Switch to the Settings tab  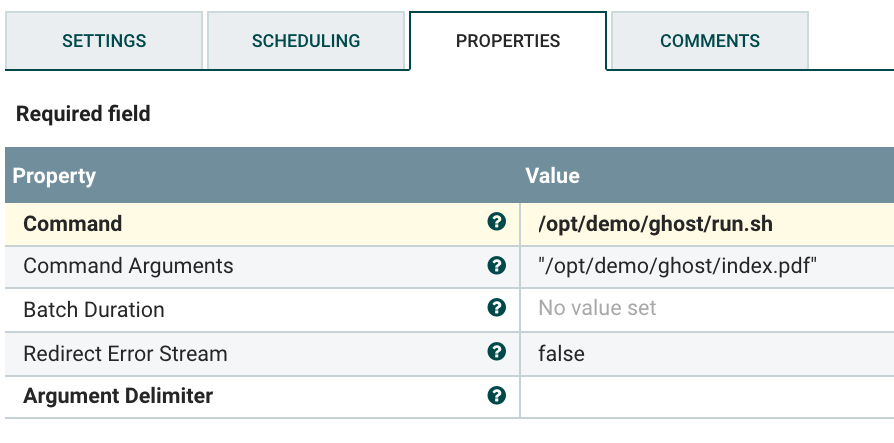coord(104,41)
